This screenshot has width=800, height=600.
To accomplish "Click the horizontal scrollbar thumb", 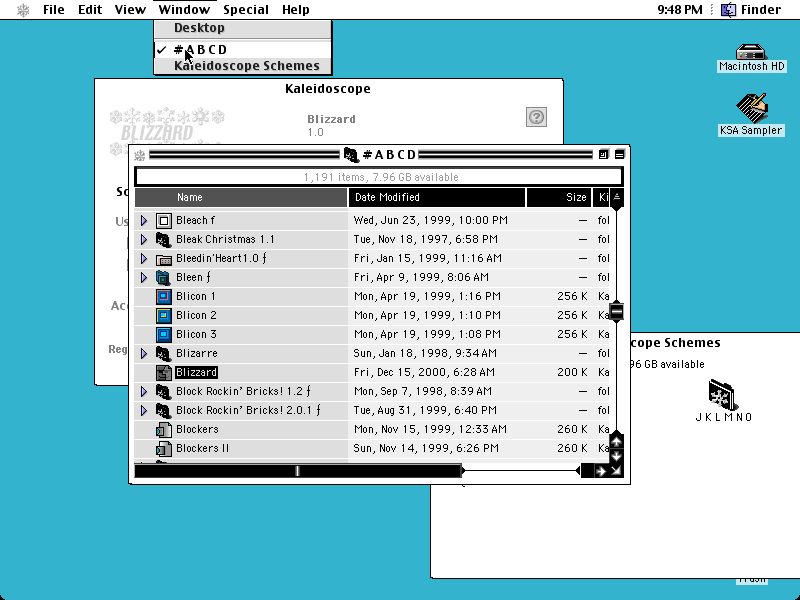I will (x=297, y=471).
